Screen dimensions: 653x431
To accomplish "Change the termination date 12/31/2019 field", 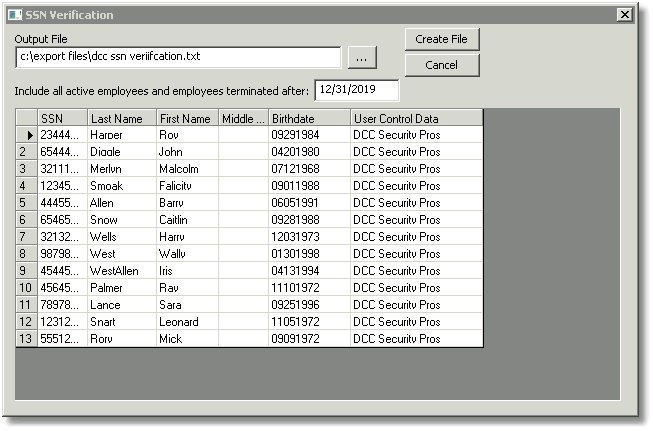I will pyautogui.click(x=356, y=90).
